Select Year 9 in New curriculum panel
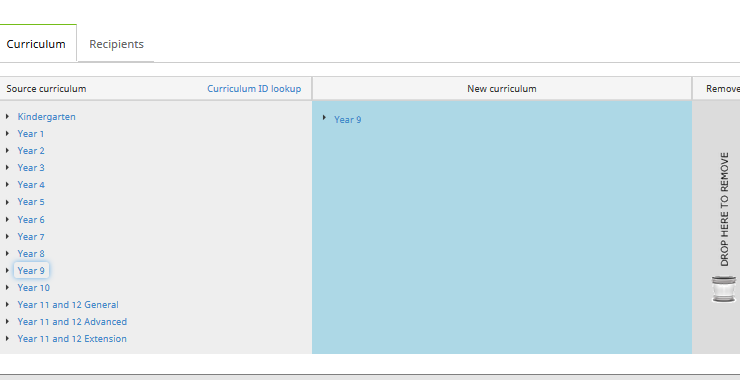This screenshot has height=380, width=740. (x=348, y=119)
